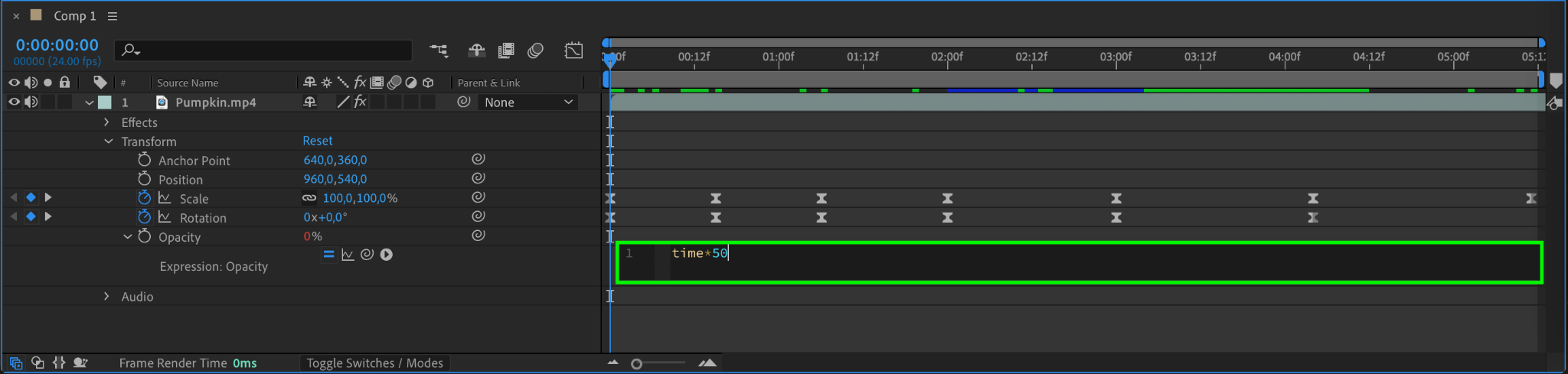Viewport: 1568px width, 374px height.
Task: Toggle solo switch for Pumpkin.mp4
Action: (x=48, y=102)
